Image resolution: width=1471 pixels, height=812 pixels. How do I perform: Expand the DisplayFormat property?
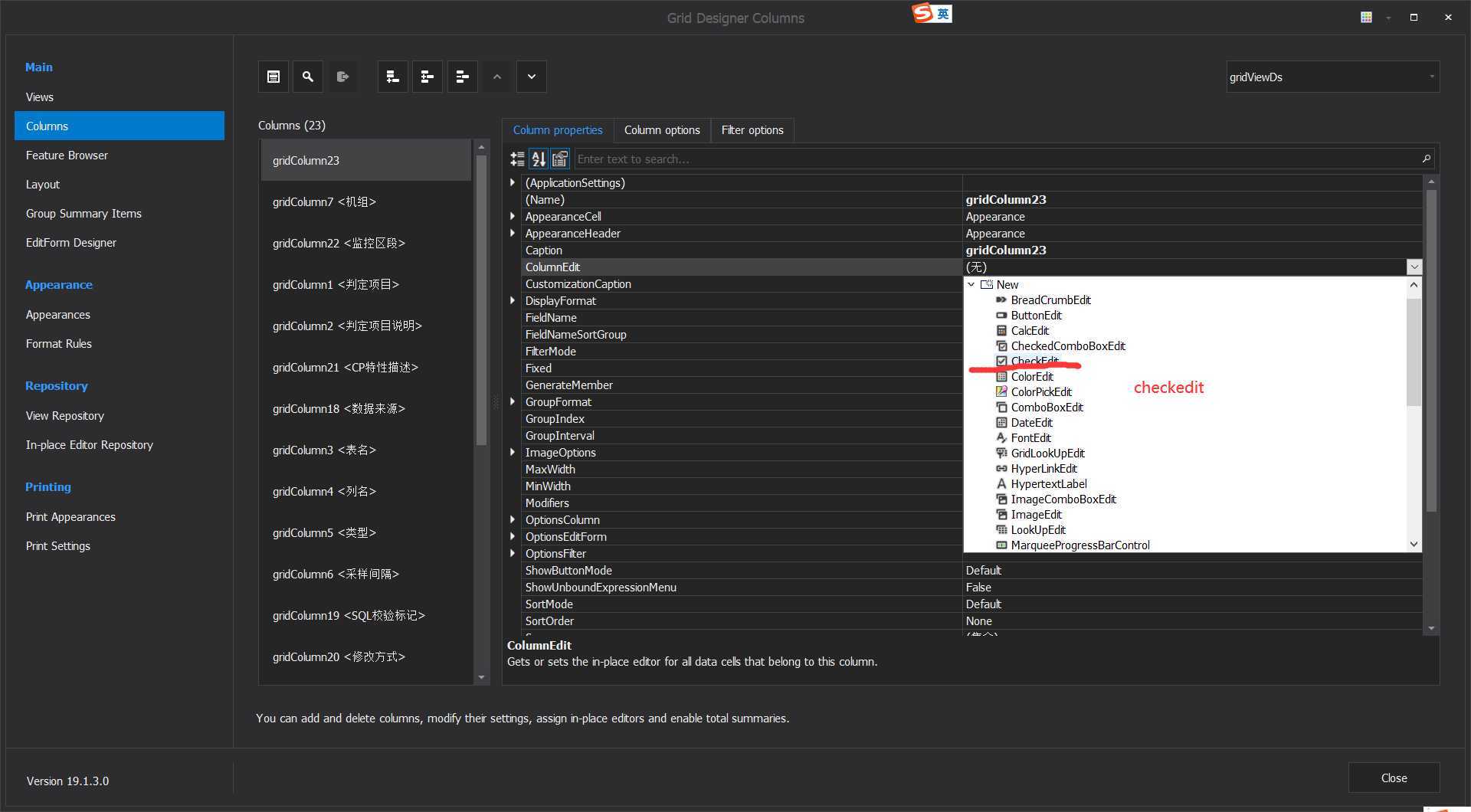coord(513,300)
